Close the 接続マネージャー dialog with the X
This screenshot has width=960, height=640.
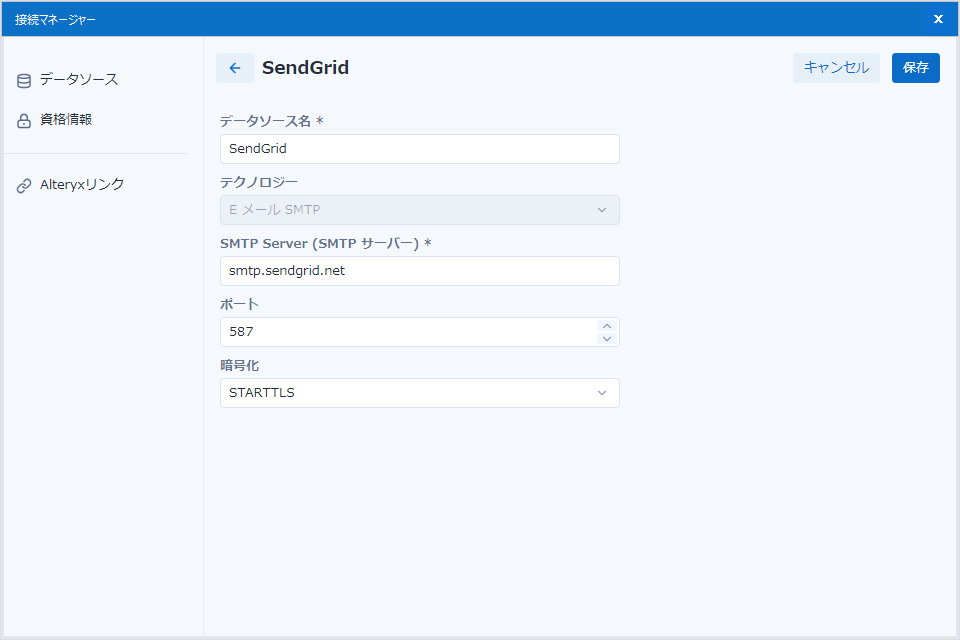[x=938, y=19]
